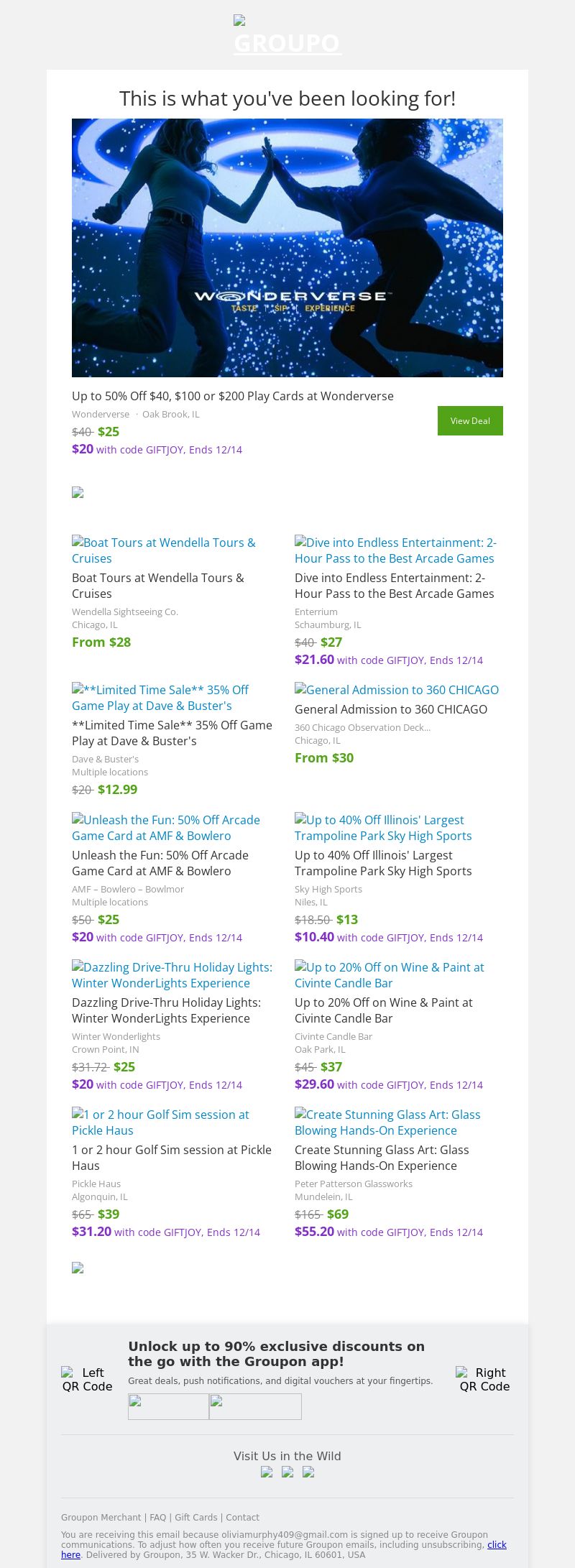
Task: Click the right app download badge
Action: (255, 1406)
